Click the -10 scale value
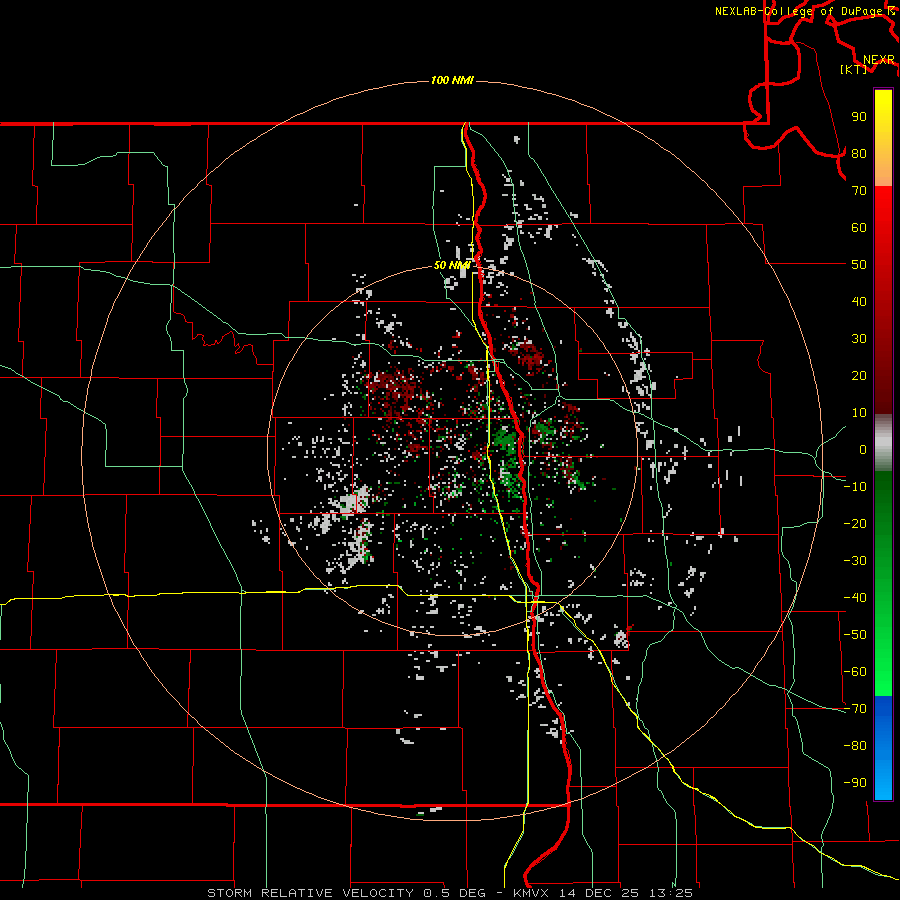This screenshot has width=900, height=900. pyautogui.click(x=855, y=487)
